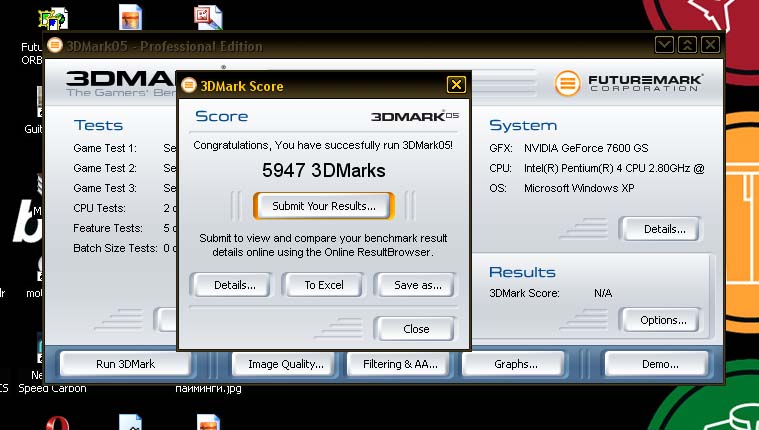Open System Details... button
Image resolution: width=759 pixels, height=430 pixels.
(664, 229)
